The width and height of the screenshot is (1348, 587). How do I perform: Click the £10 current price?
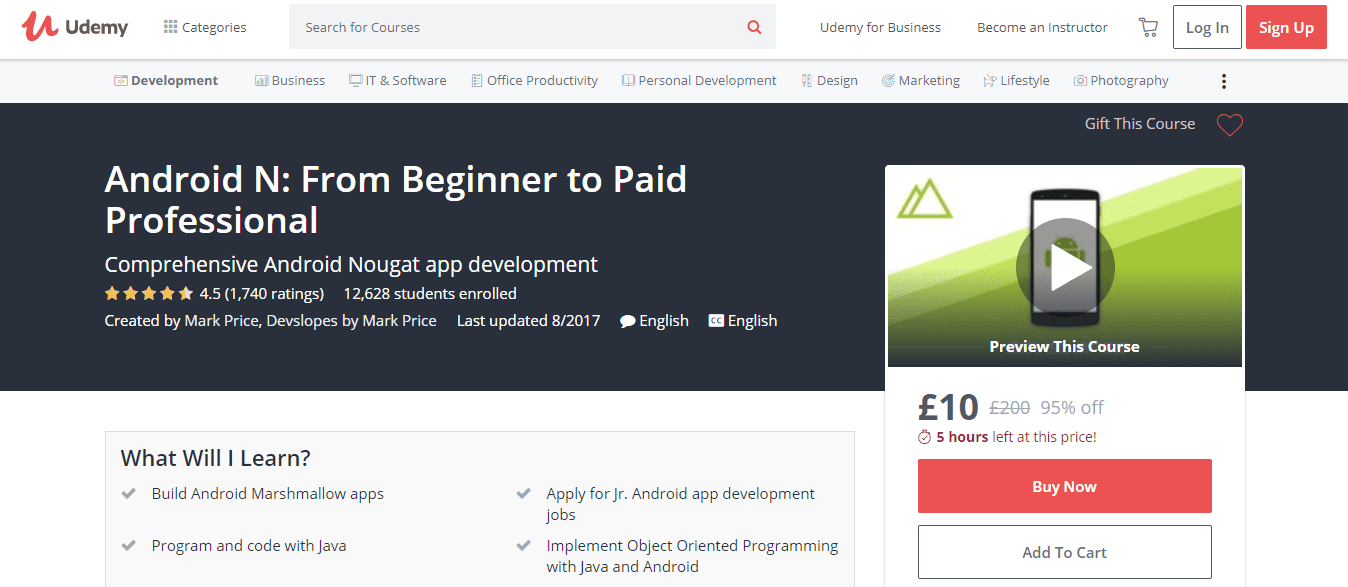(948, 406)
